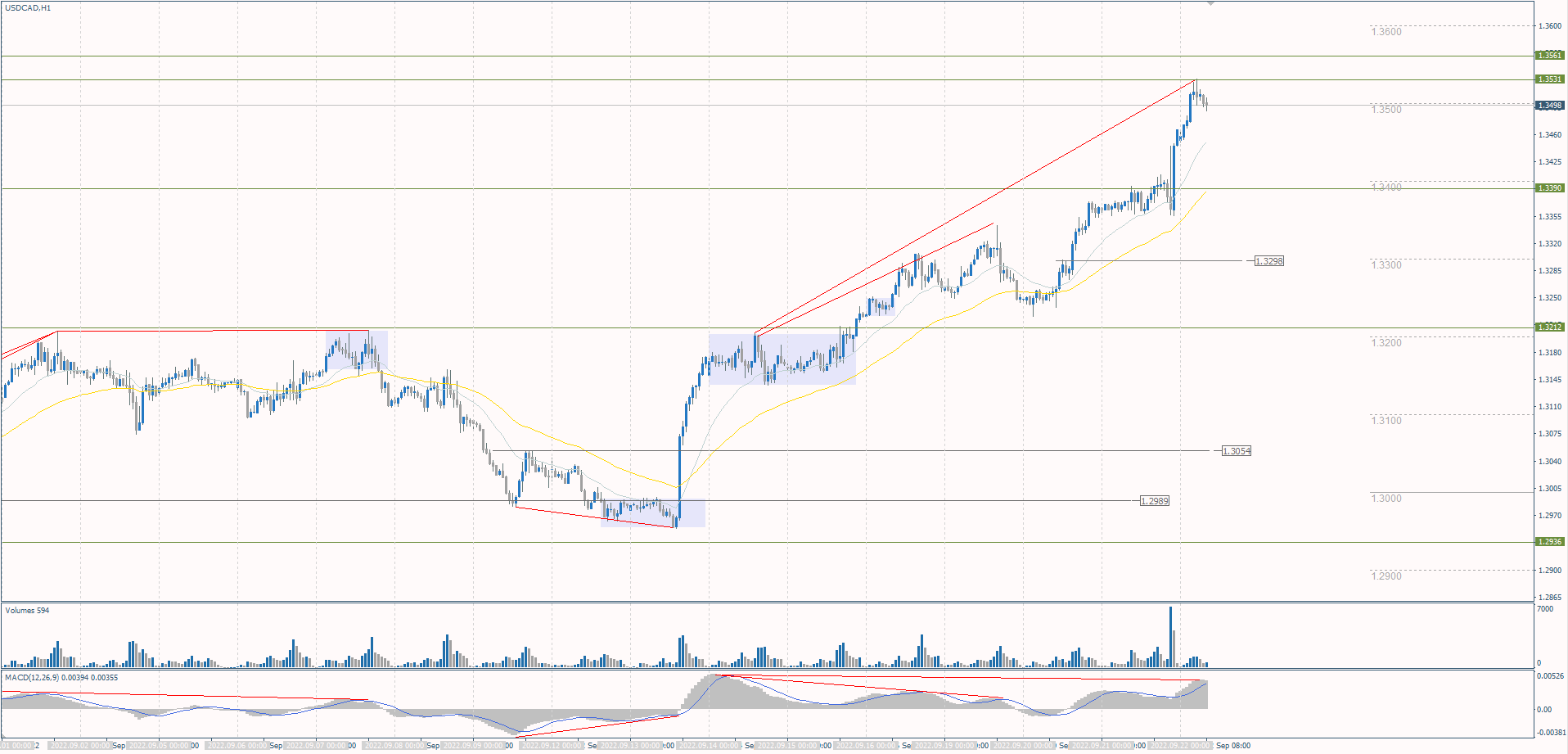
Task: Click the current price label 1.3498
Action: (x=1549, y=106)
